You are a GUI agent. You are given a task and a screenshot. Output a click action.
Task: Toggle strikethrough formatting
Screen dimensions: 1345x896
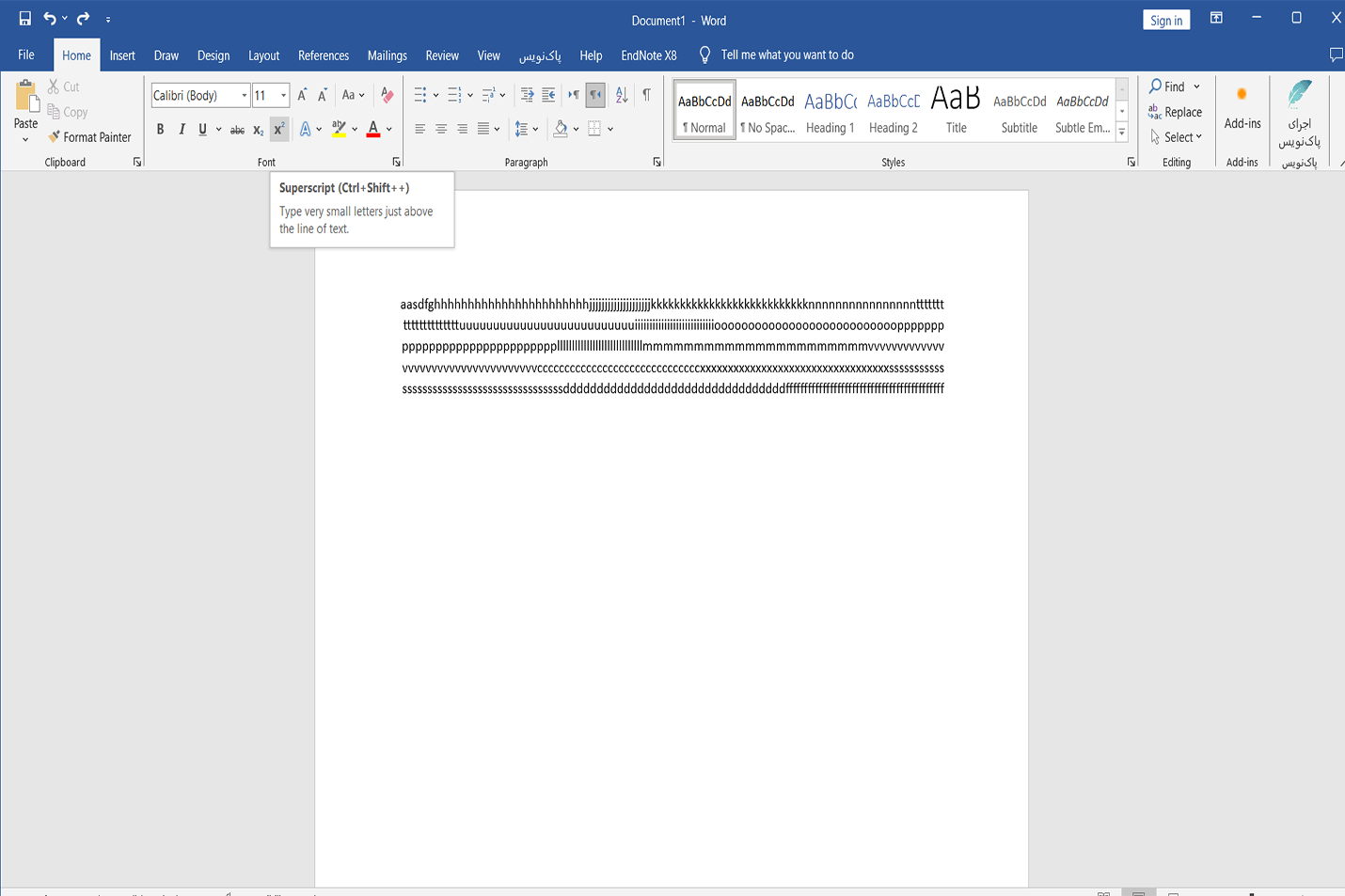point(237,130)
